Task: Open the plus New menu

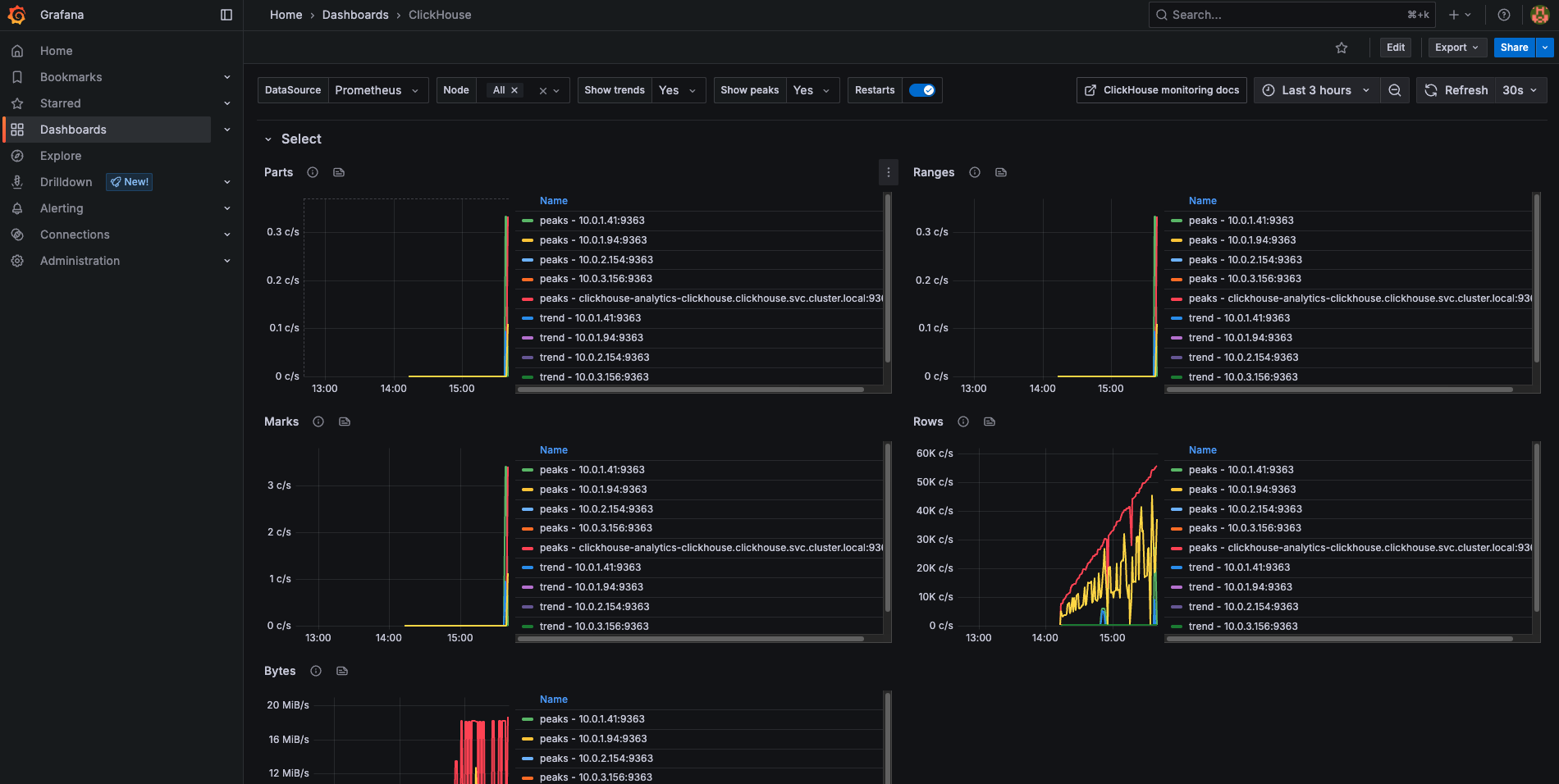Action: [x=1460, y=15]
